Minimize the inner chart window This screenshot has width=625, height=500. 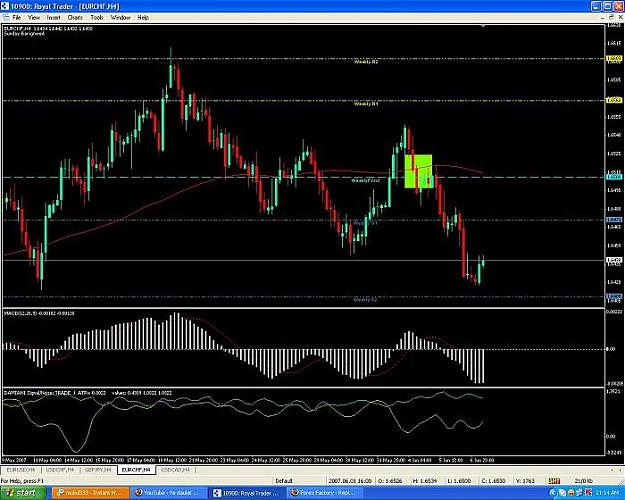coord(603,18)
